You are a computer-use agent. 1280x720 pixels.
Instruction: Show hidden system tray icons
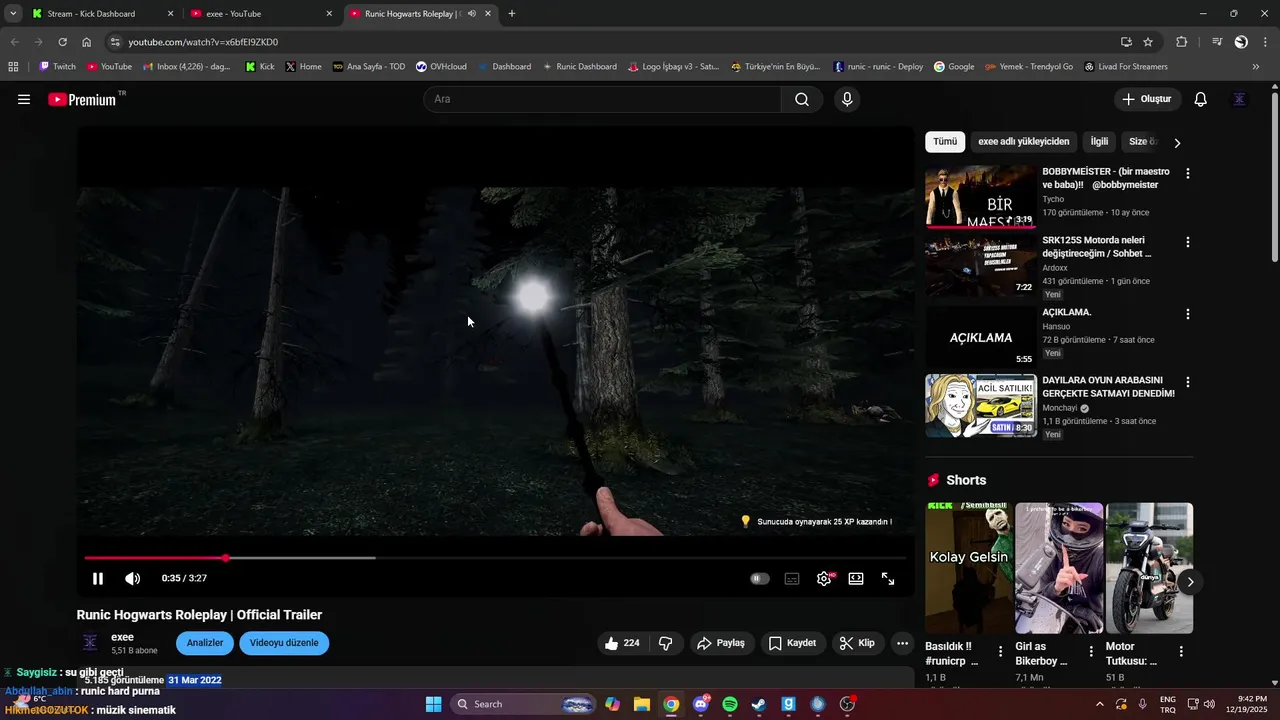click(x=1100, y=704)
